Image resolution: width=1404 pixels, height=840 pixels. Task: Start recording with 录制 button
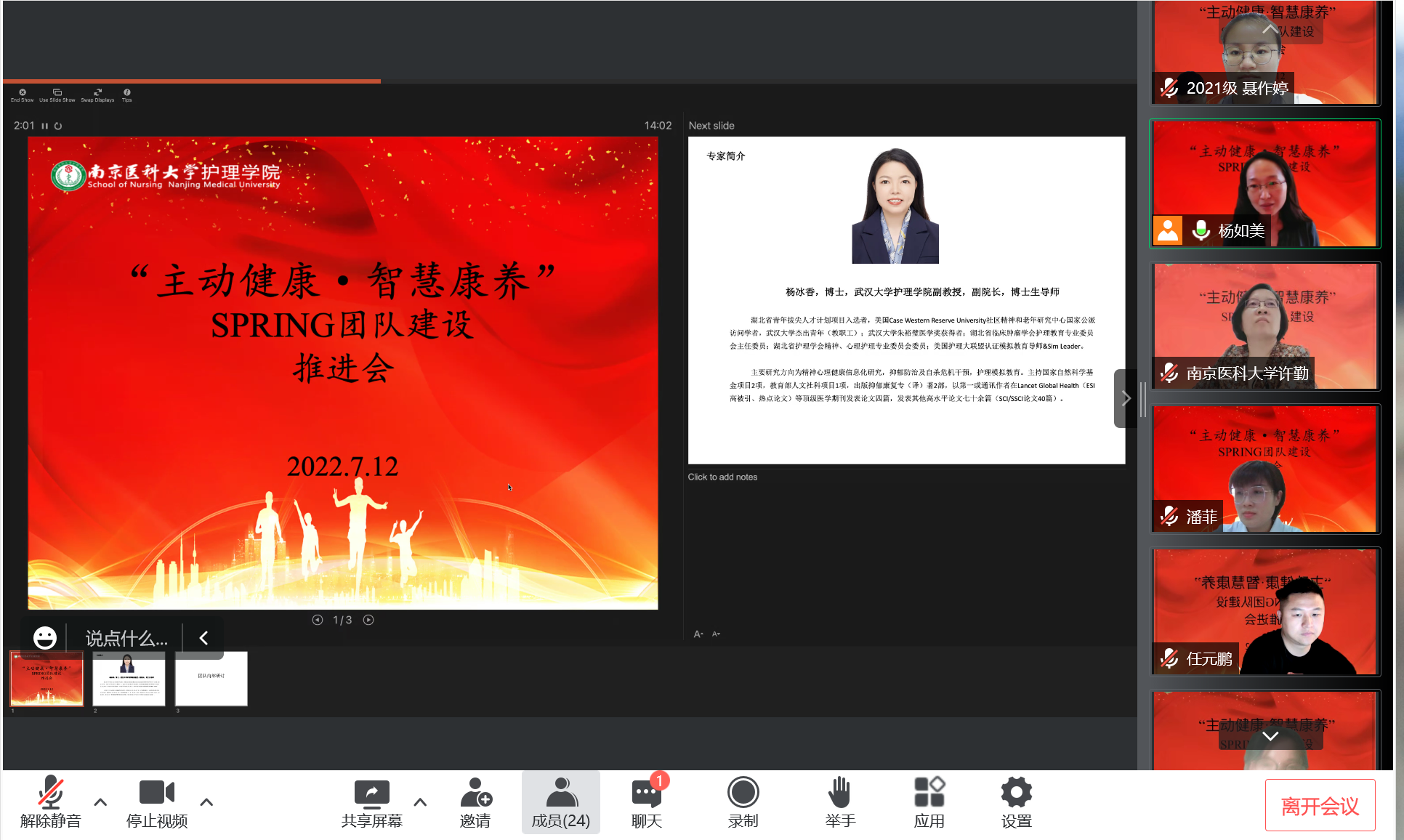tap(743, 793)
